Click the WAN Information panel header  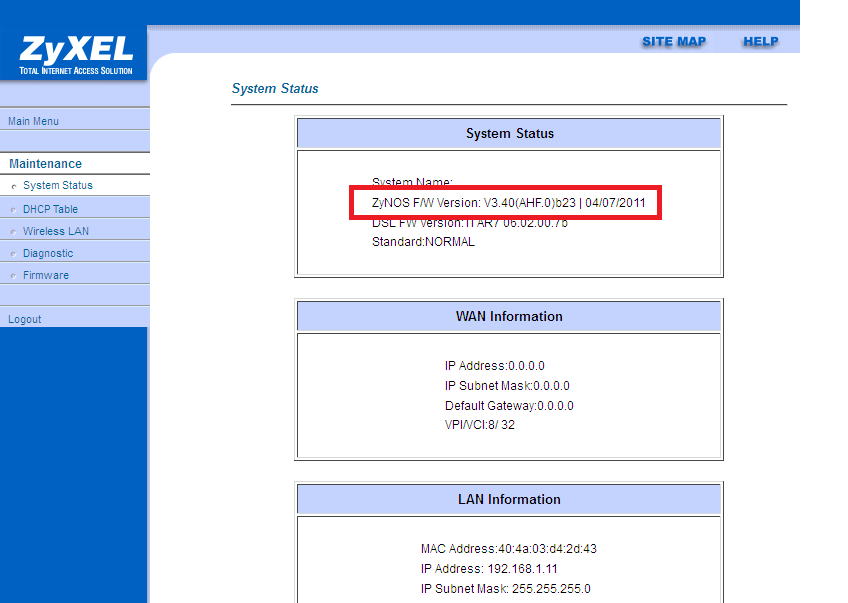click(x=509, y=316)
